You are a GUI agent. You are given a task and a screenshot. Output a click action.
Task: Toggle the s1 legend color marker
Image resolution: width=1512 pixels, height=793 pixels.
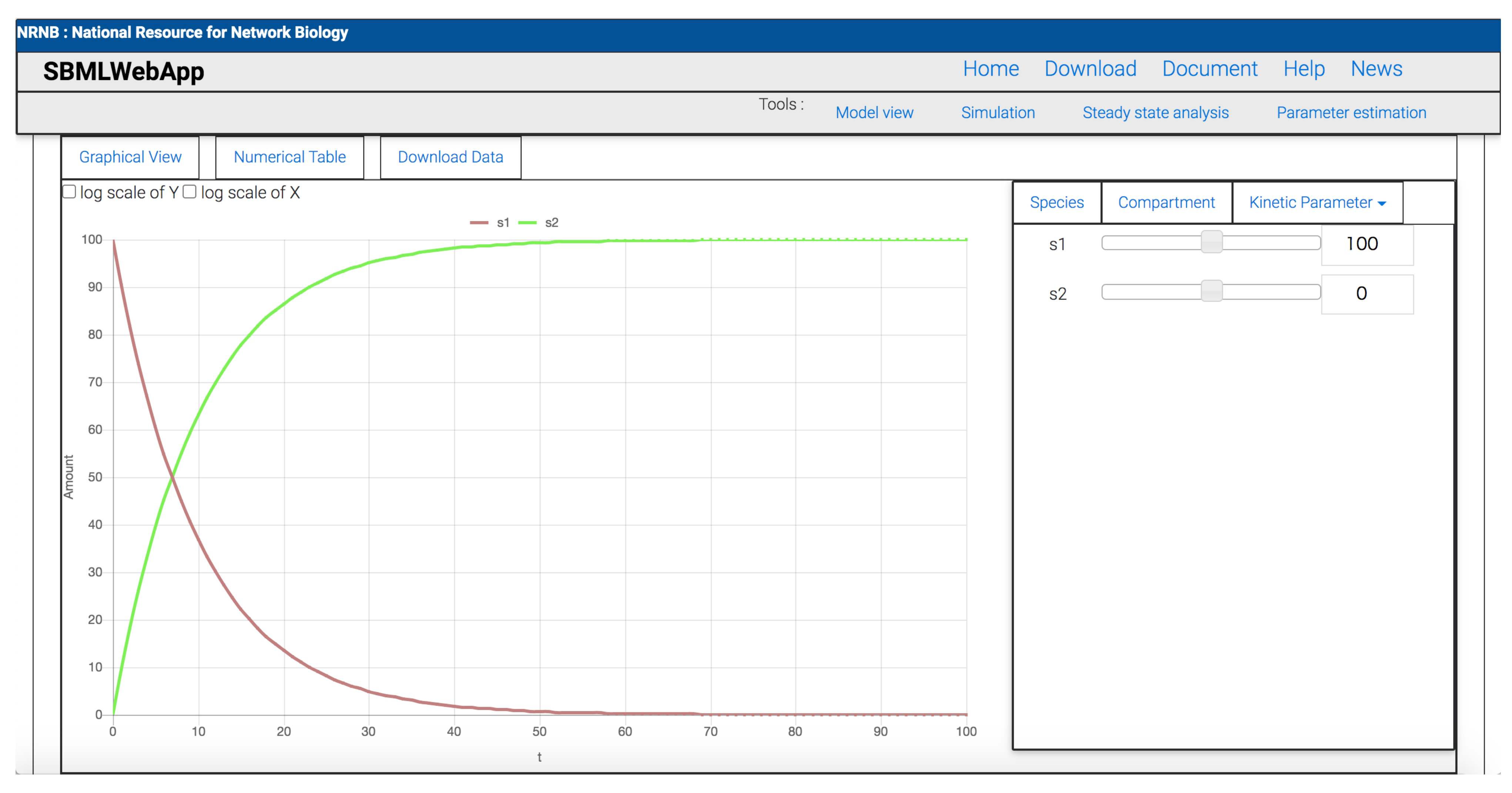(479, 222)
